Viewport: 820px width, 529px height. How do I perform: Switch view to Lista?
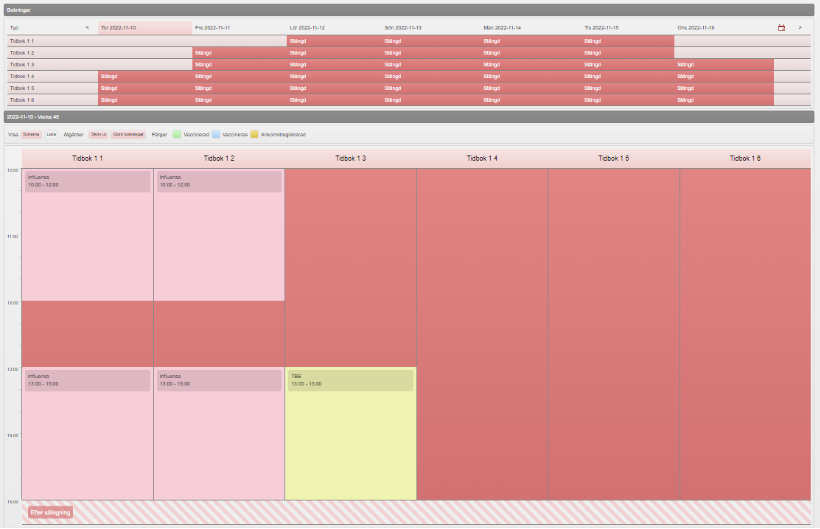[51, 133]
